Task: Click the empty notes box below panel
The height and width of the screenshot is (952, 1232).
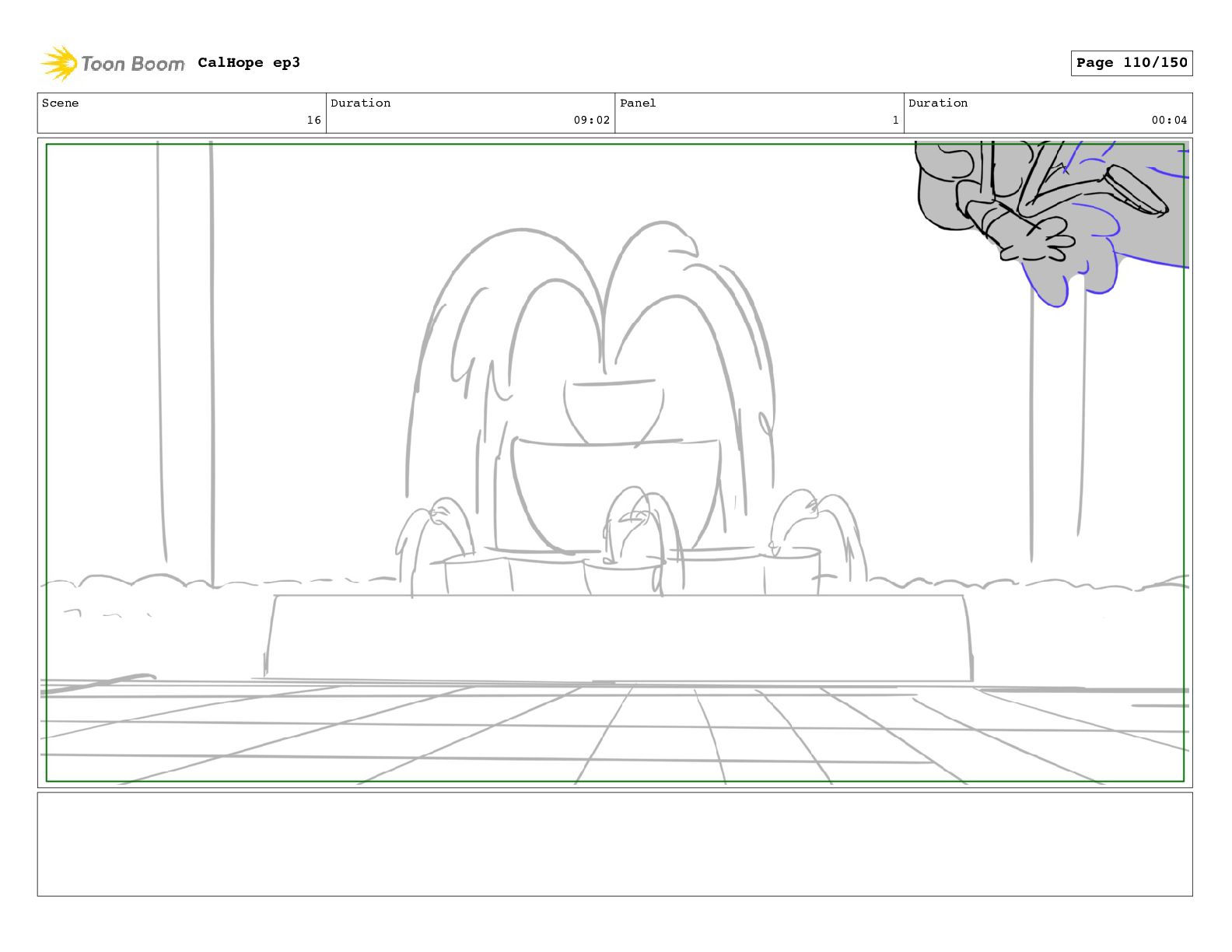Action: click(x=614, y=844)
